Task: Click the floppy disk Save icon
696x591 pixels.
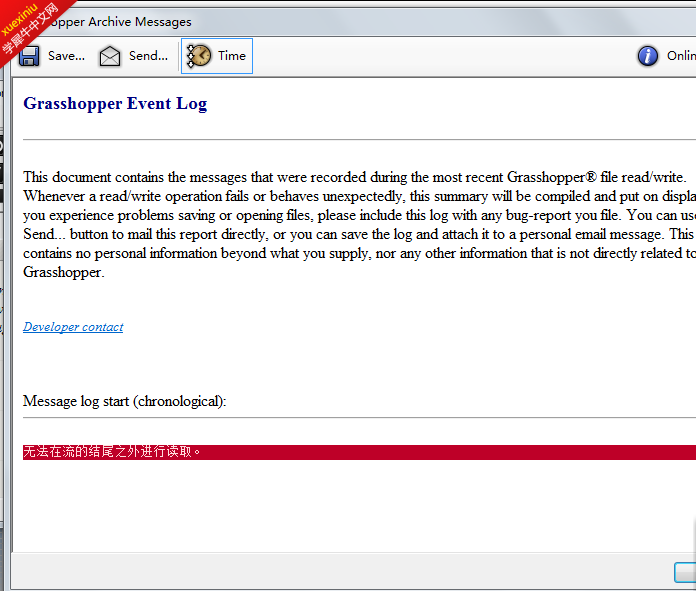Action: coord(29,56)
